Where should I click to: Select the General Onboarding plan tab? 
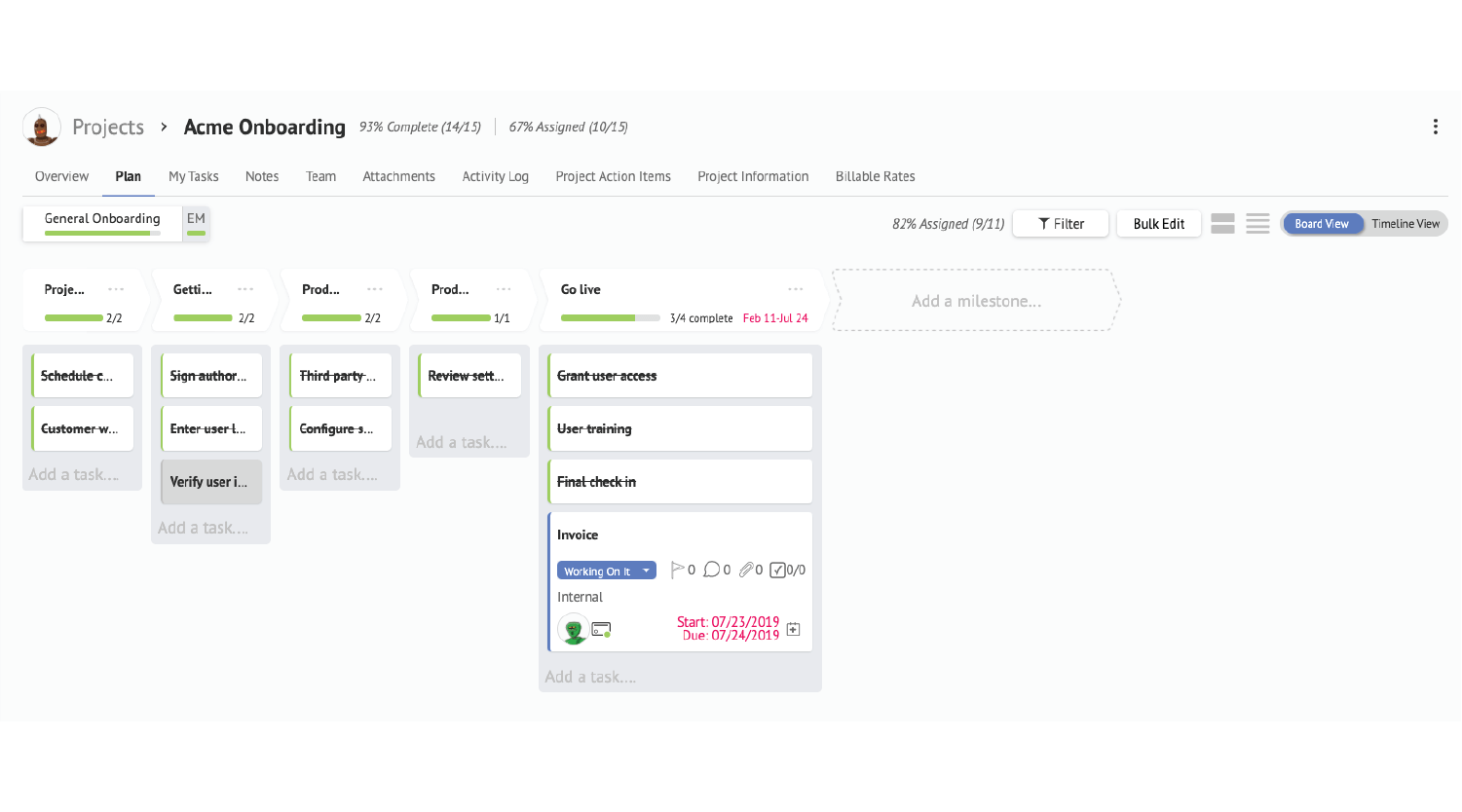(102, 223)
